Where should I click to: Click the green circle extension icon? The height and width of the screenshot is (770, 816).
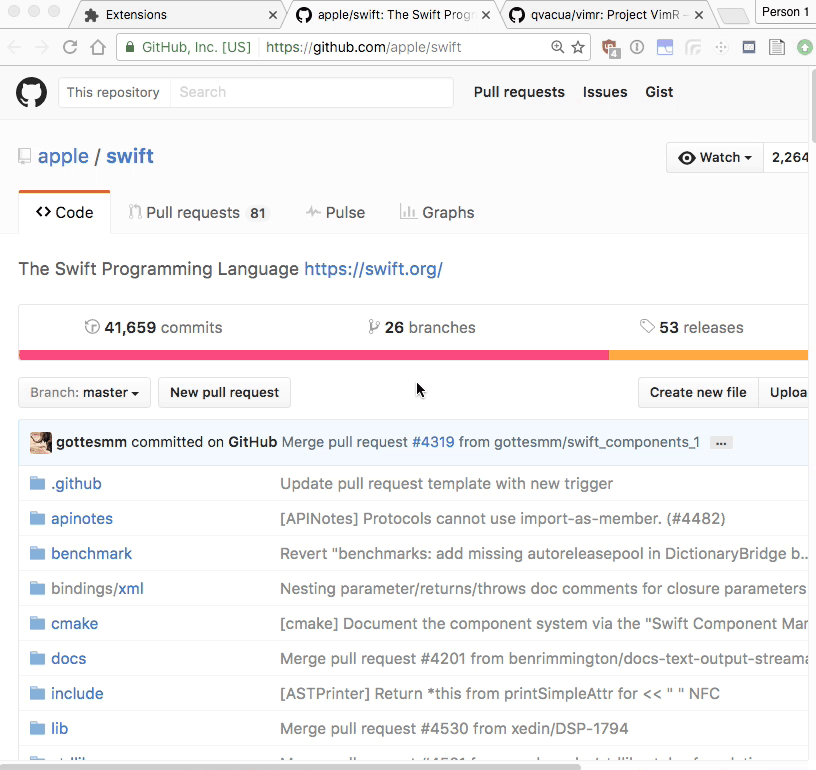coord(805,47)
